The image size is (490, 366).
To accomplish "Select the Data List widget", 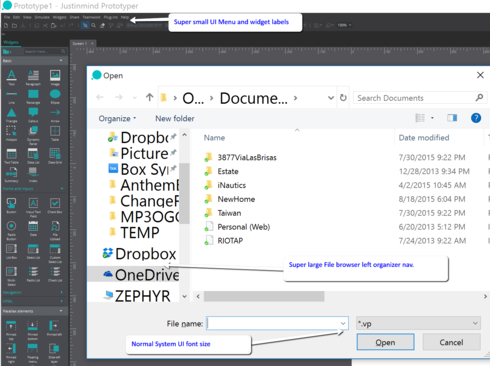I will tap(33, 156).
